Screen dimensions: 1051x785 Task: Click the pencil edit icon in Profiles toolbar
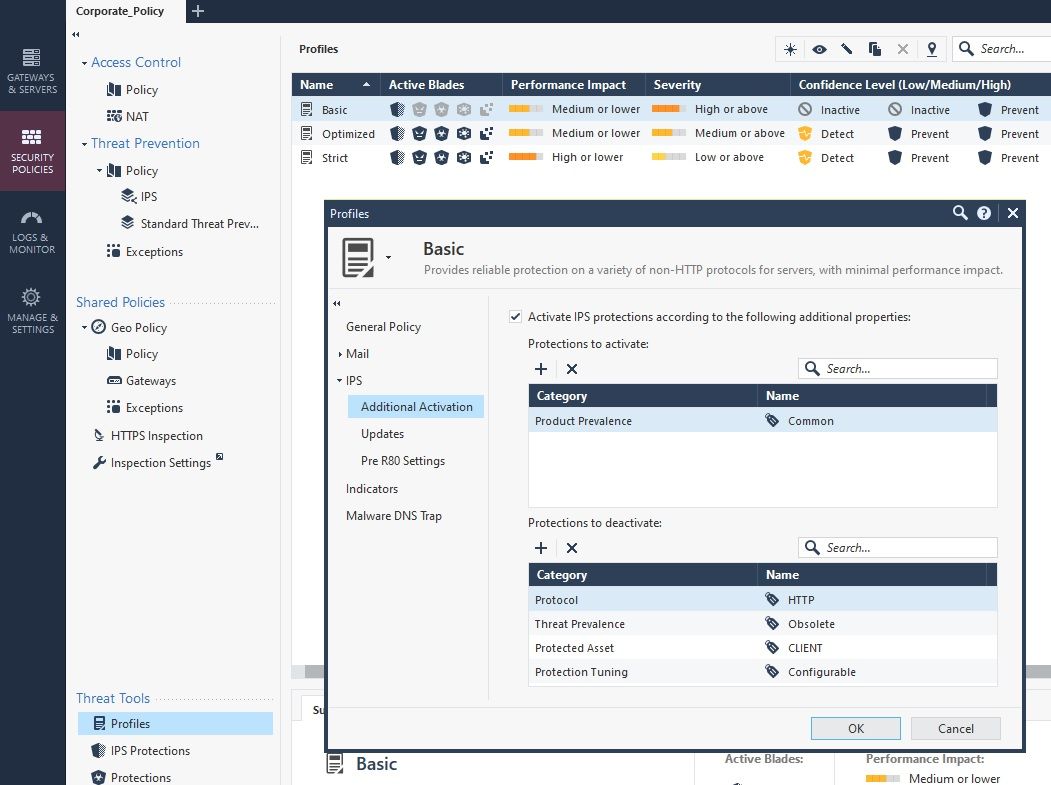847,49
